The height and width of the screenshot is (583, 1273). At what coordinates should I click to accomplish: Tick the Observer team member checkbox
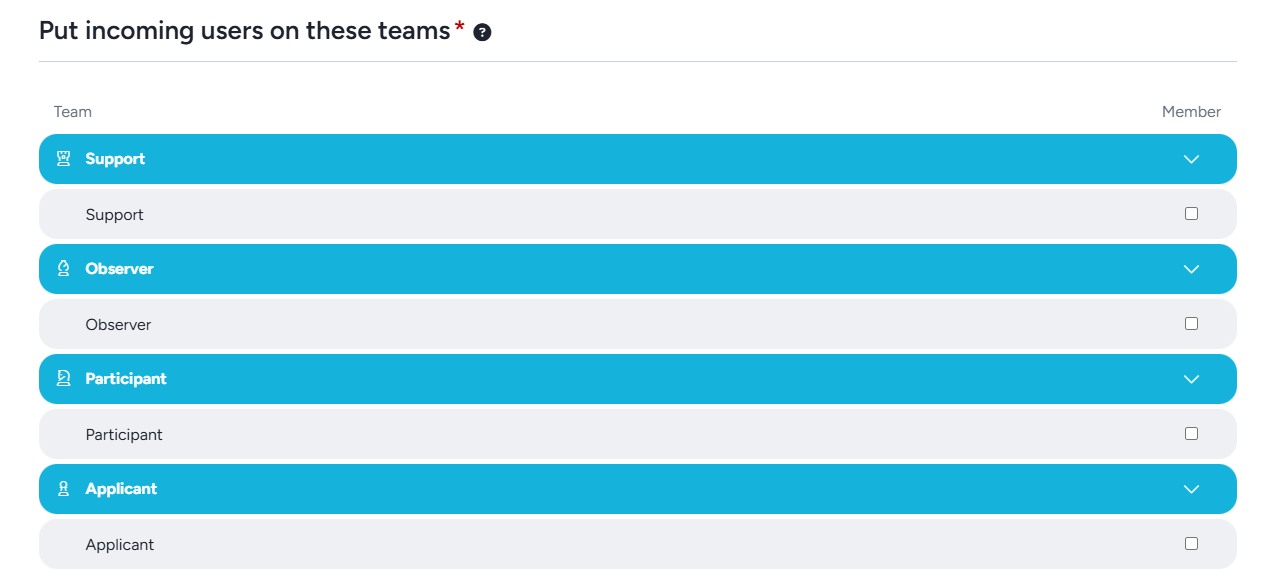(x=1191, y=324)
